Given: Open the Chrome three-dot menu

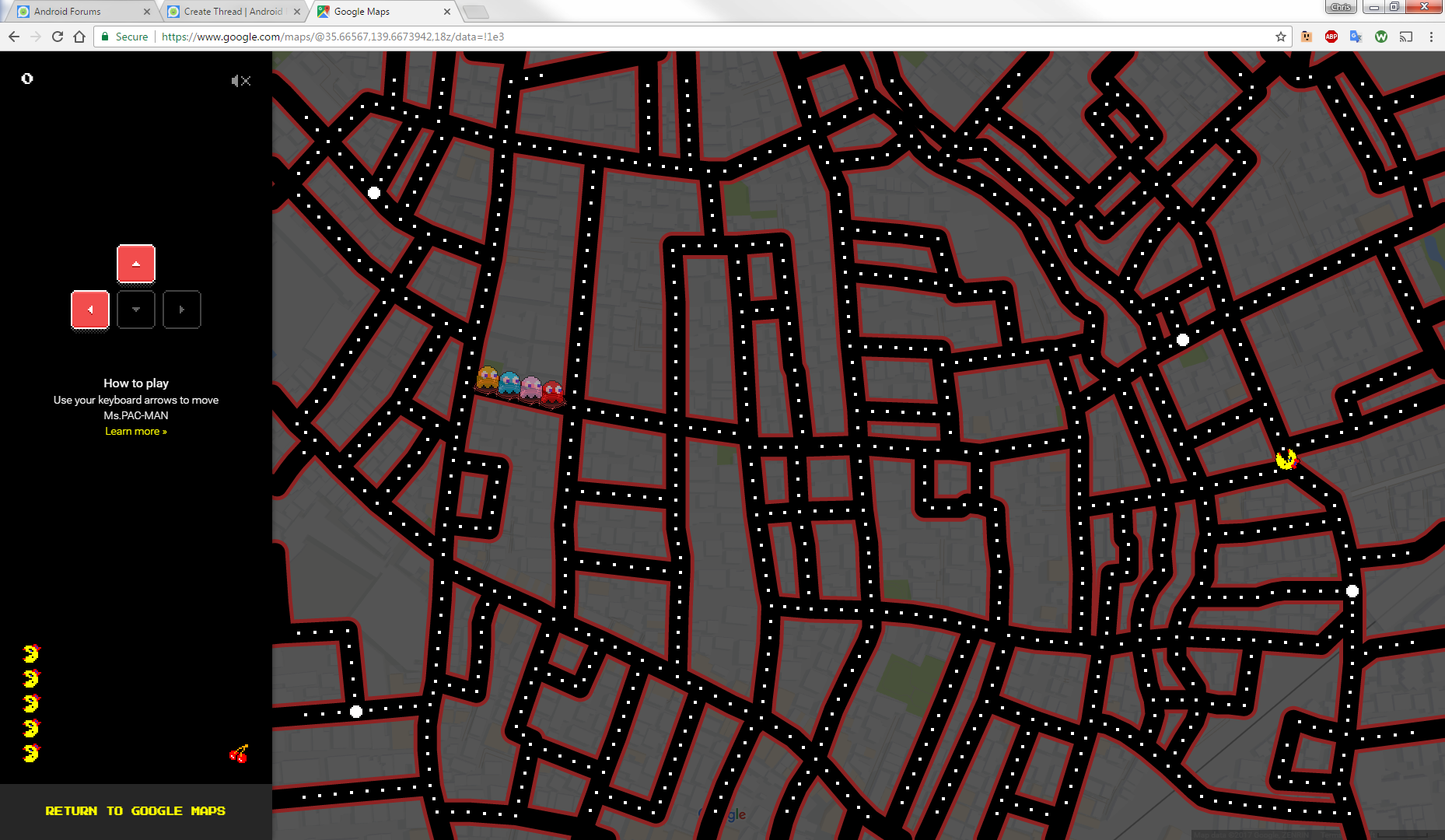Looking at the screenshot, I should pyautogui.click(x=1431, y=37).
